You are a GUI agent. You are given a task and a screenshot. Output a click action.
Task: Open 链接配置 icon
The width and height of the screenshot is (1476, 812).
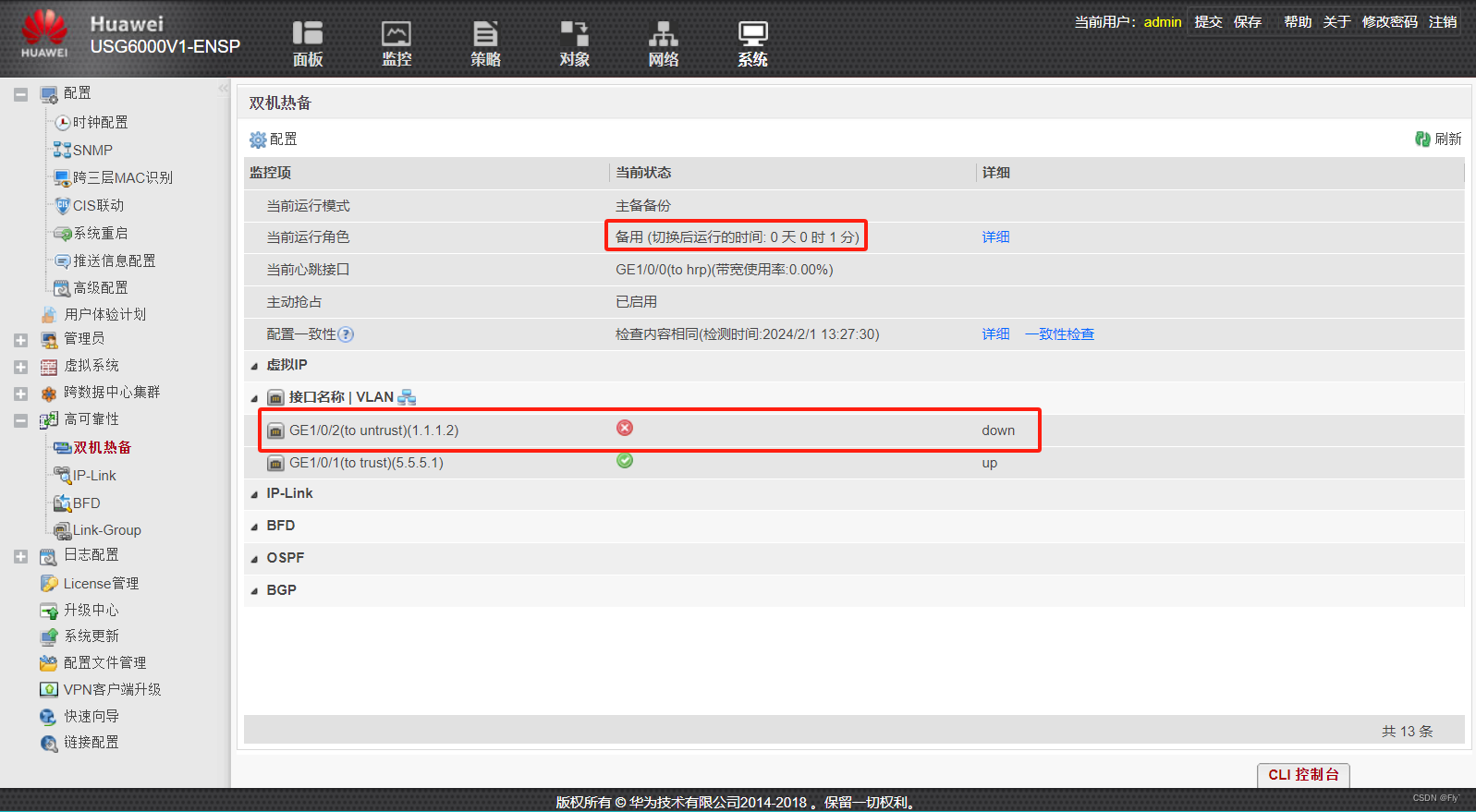click(x=49, y=743)
